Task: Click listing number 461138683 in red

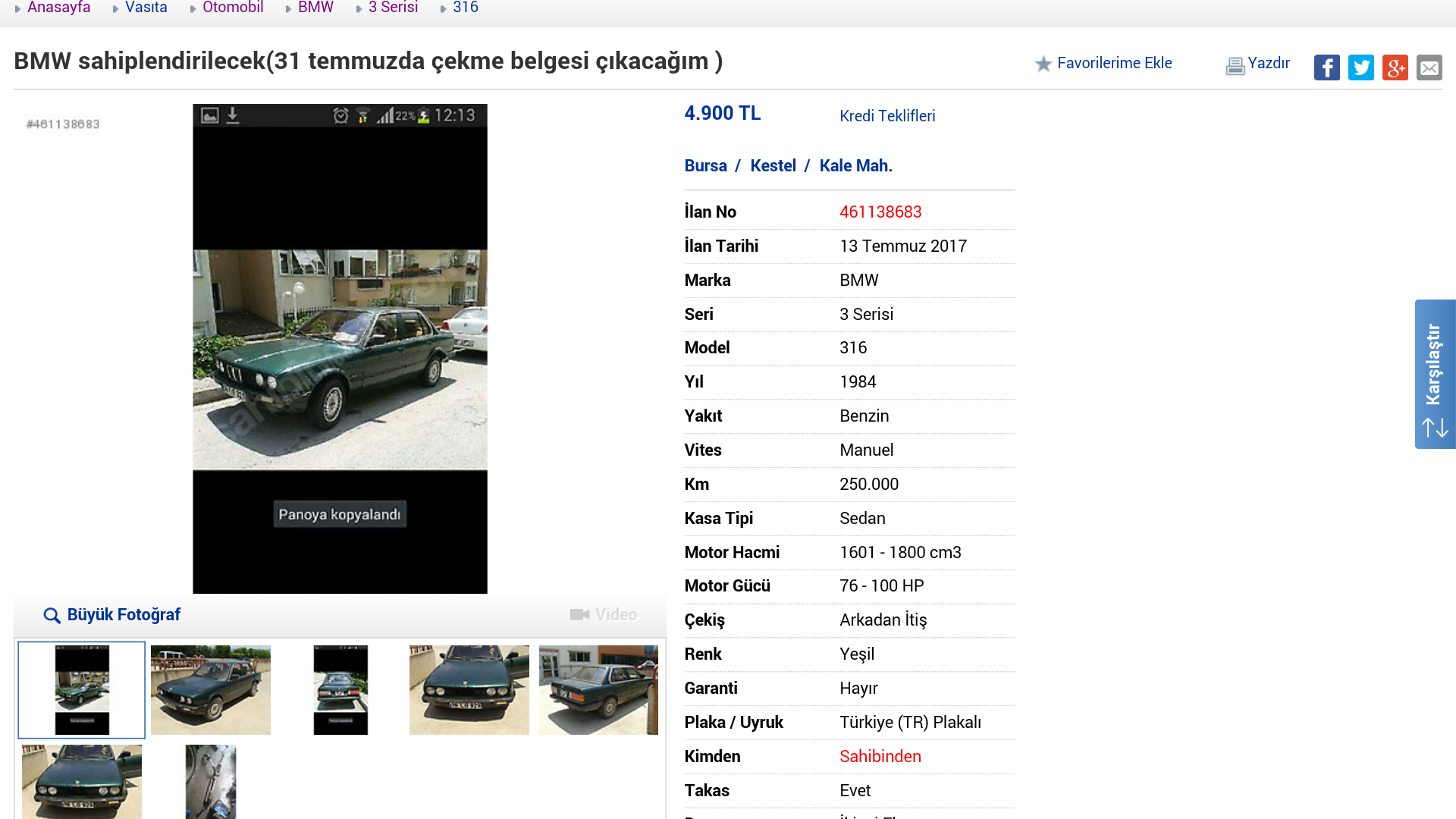Action: tap(880, 212)
